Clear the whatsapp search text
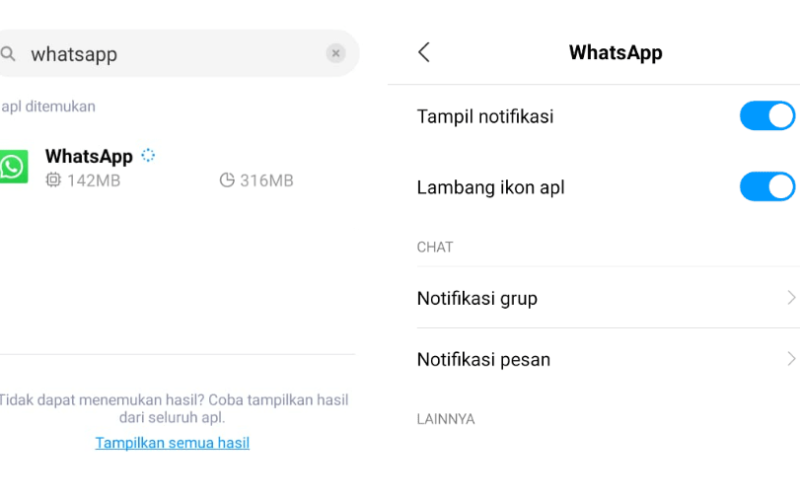The width and height of the screenshot is (800, 500). (x=336, y=53)
